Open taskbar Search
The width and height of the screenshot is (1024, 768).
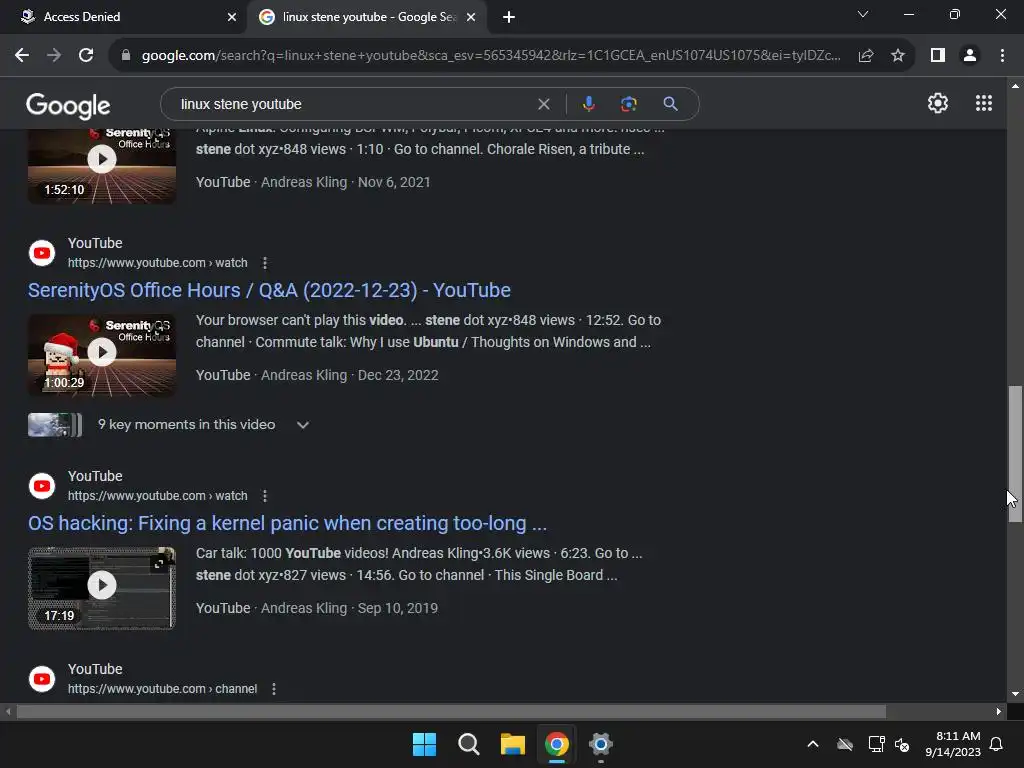(468, 744)
